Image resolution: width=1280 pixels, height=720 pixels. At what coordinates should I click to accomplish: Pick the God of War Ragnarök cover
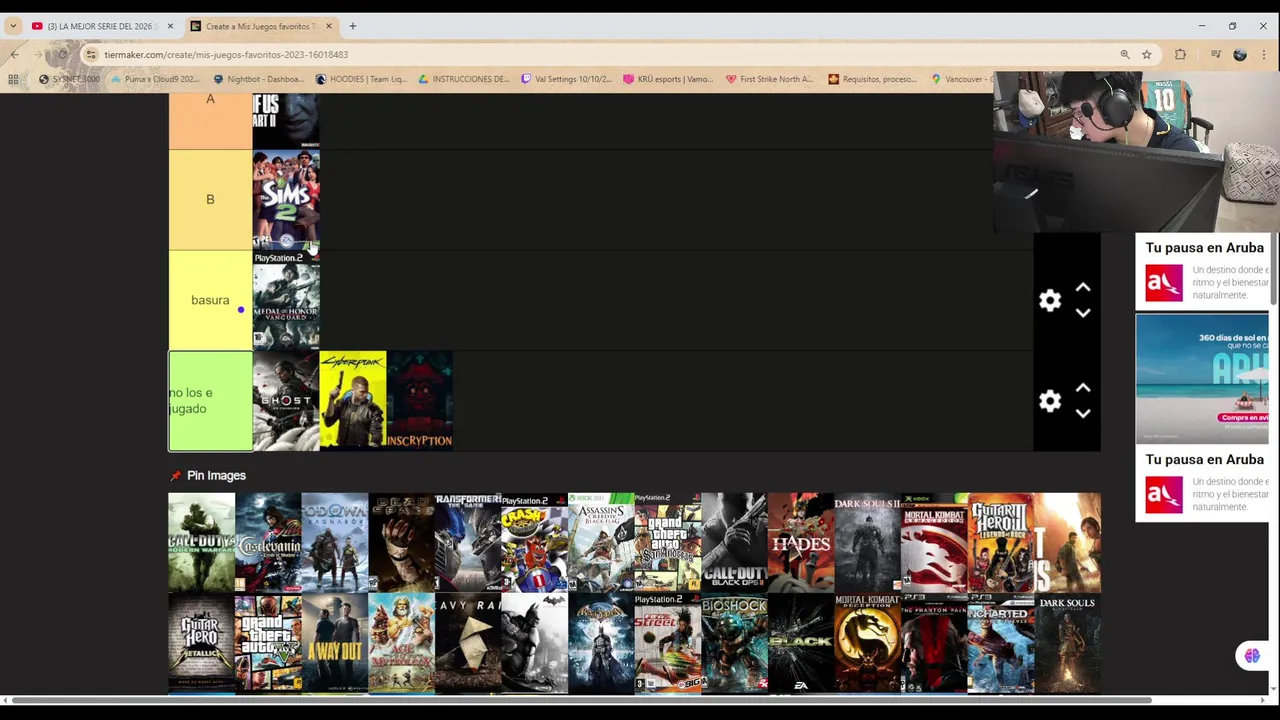335,543
